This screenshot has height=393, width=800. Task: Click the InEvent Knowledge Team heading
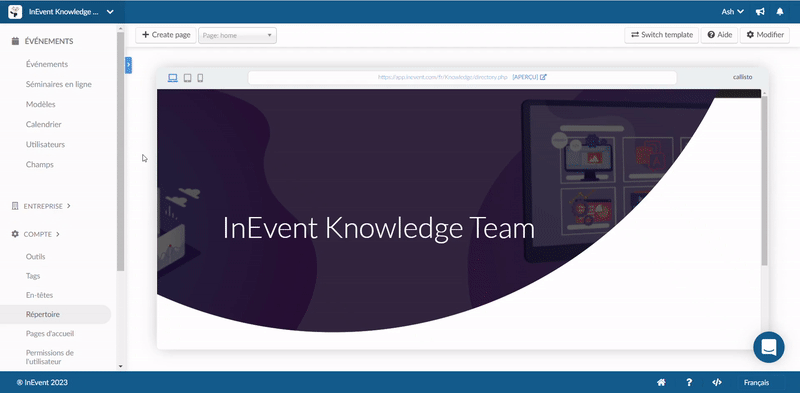point(379,229)
